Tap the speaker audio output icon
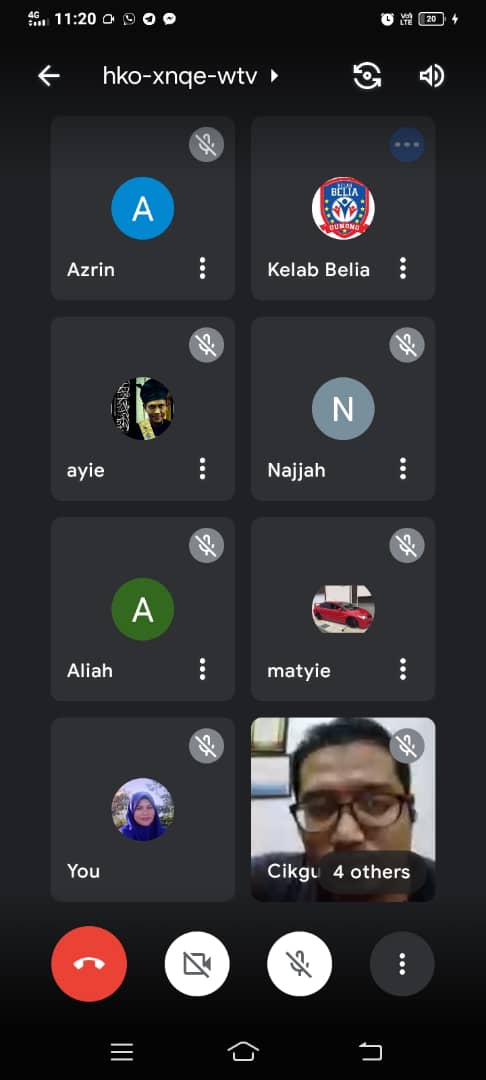Image resolution: width=486 pixels, height=1080 pixels. click(432, 76)
